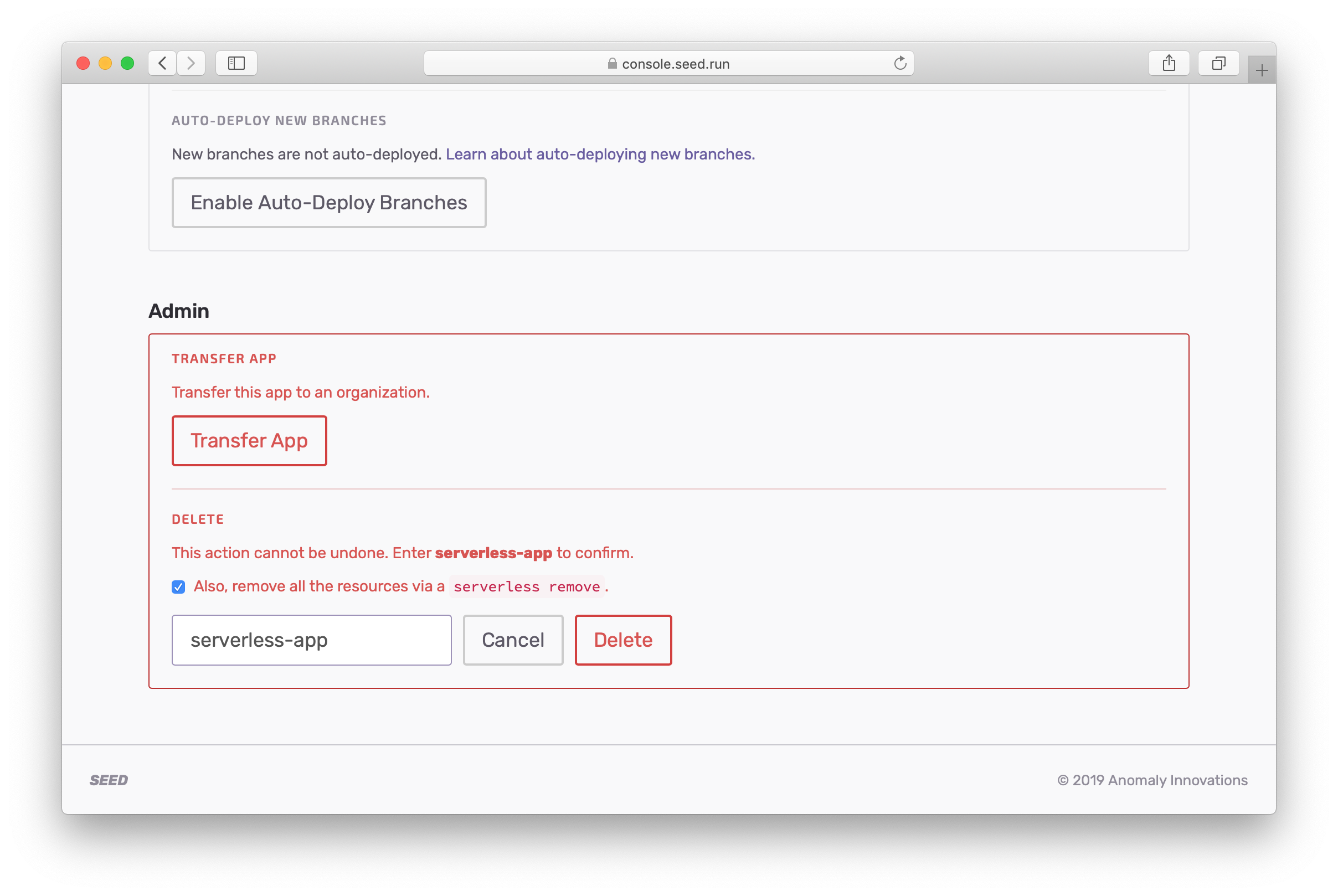1338x896 pixels.
Task: Click the Safari forward arrow
Action: tap(191, 63)
